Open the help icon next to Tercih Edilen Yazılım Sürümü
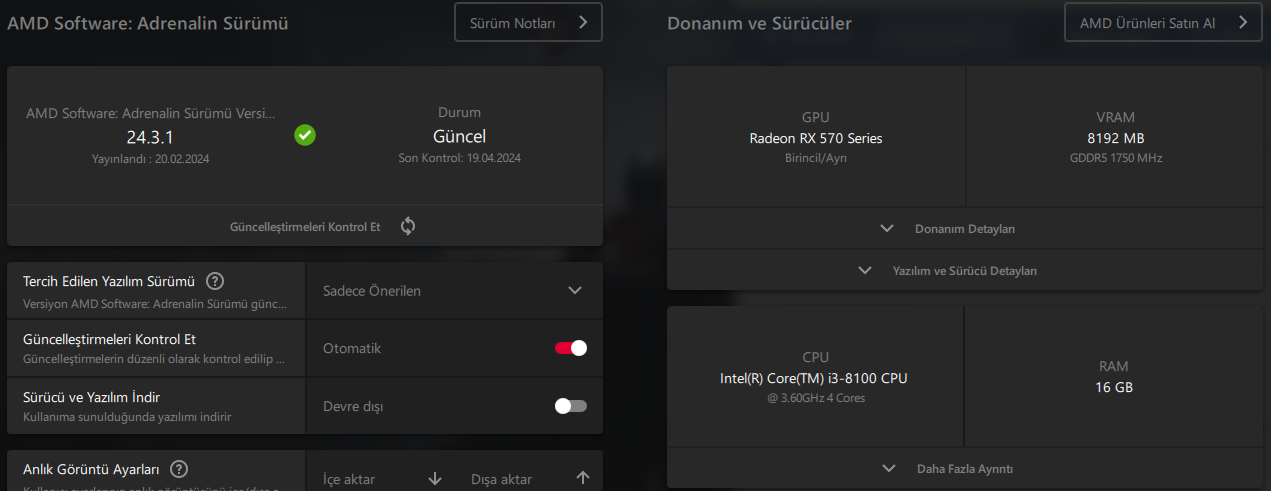Screen dimensions: 1271x491 (x=215, y=281)
